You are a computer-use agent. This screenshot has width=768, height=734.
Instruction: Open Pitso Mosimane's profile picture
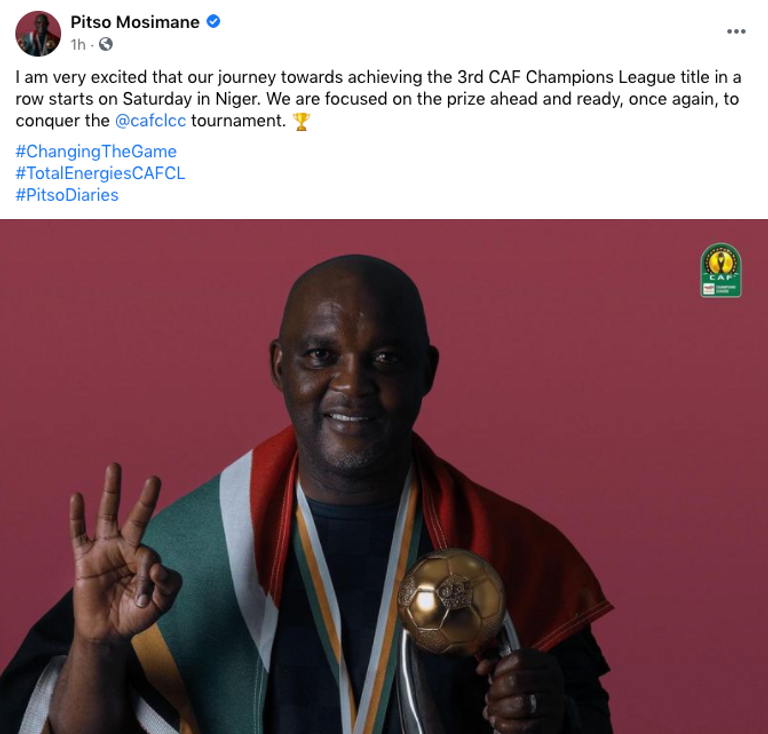(x=38, y=34)
